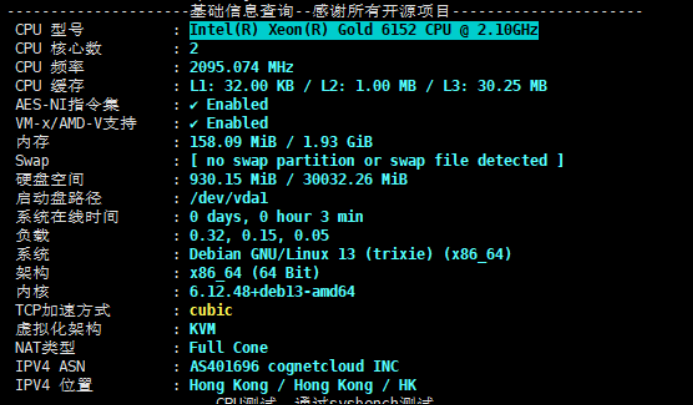
Task: Click the highlighted Intel Xeon Gold 6152 text
Action: 363,30
